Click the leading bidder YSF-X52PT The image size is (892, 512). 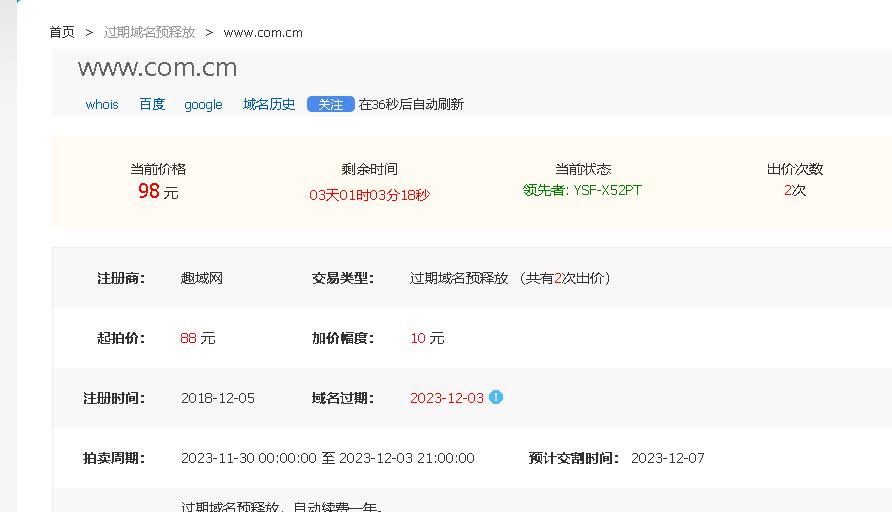coord(582,190)
